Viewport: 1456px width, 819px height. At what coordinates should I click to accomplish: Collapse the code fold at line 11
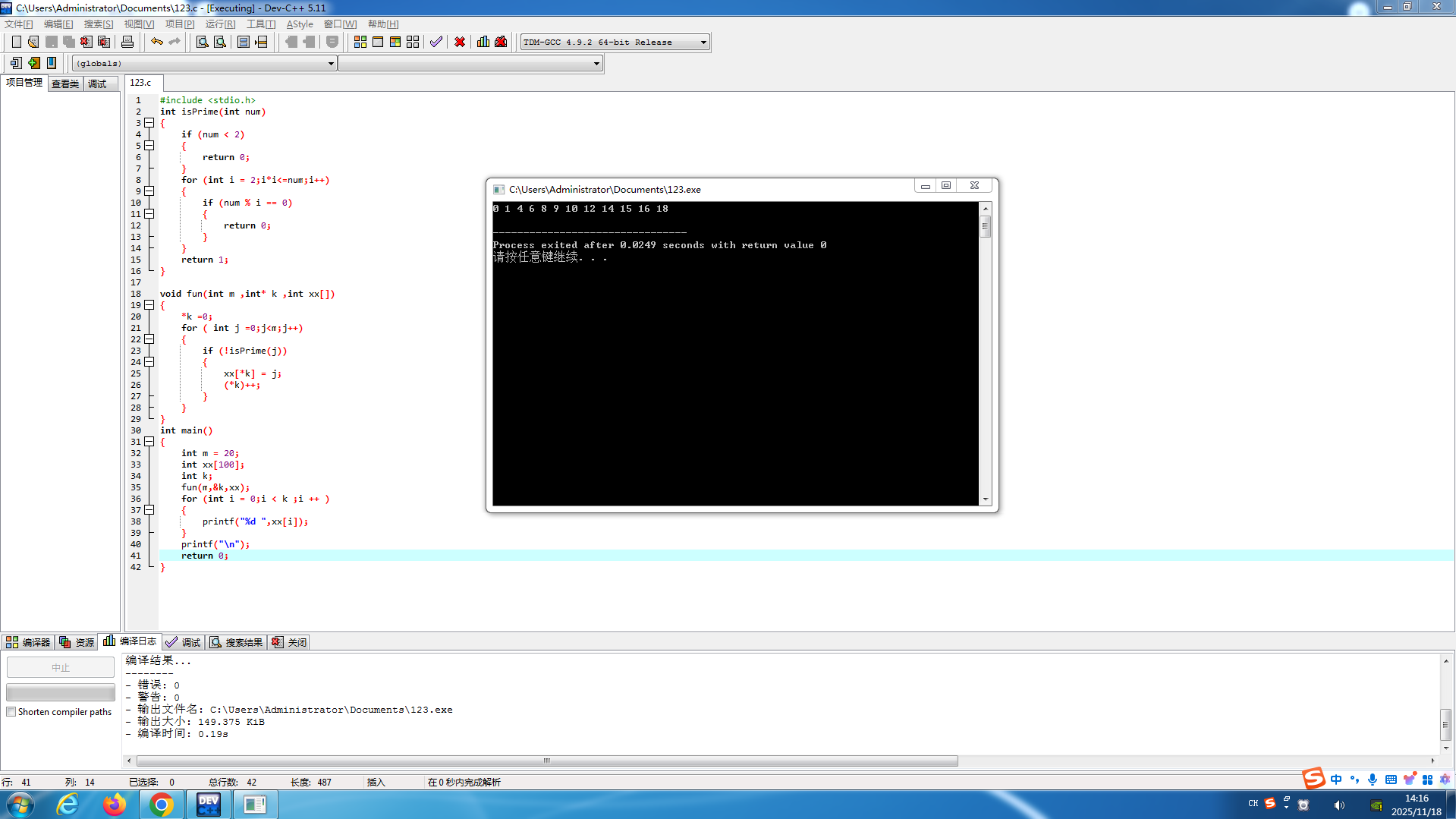click(x=149, y=214)
